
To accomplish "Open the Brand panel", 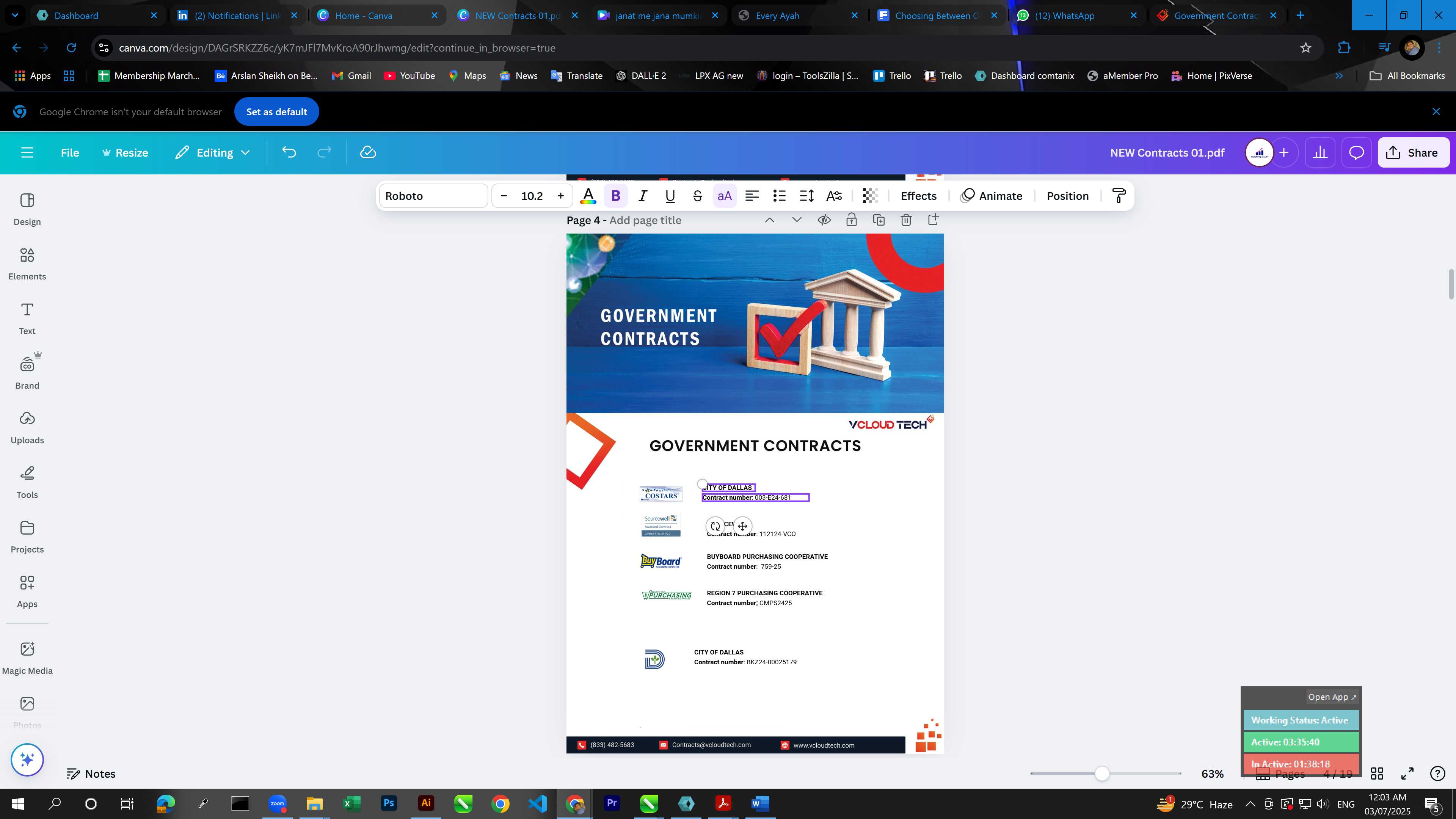I will point(27,373).
